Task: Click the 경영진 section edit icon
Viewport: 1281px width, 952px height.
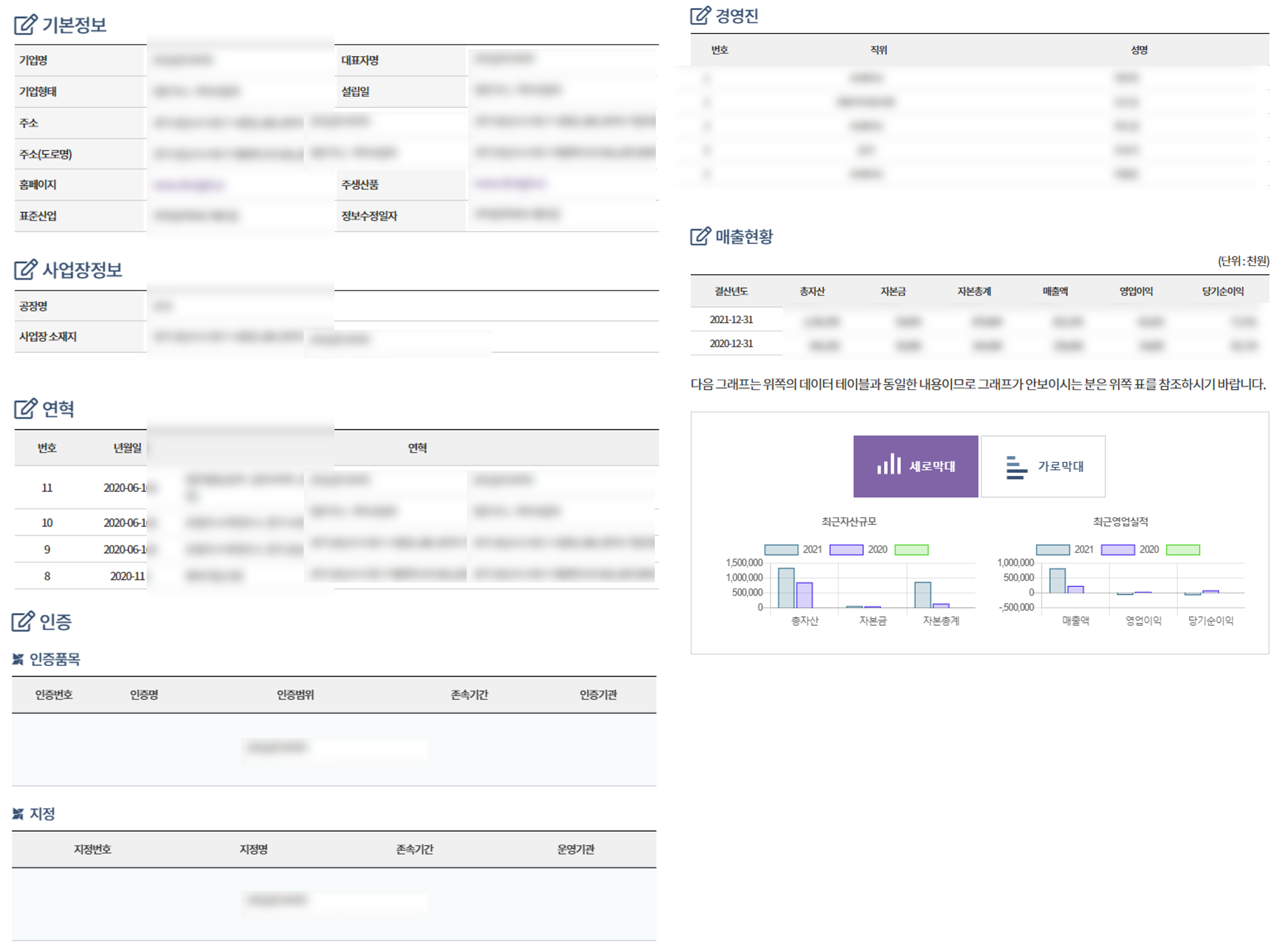Action: pyautogui.click(x=700, y=15)
